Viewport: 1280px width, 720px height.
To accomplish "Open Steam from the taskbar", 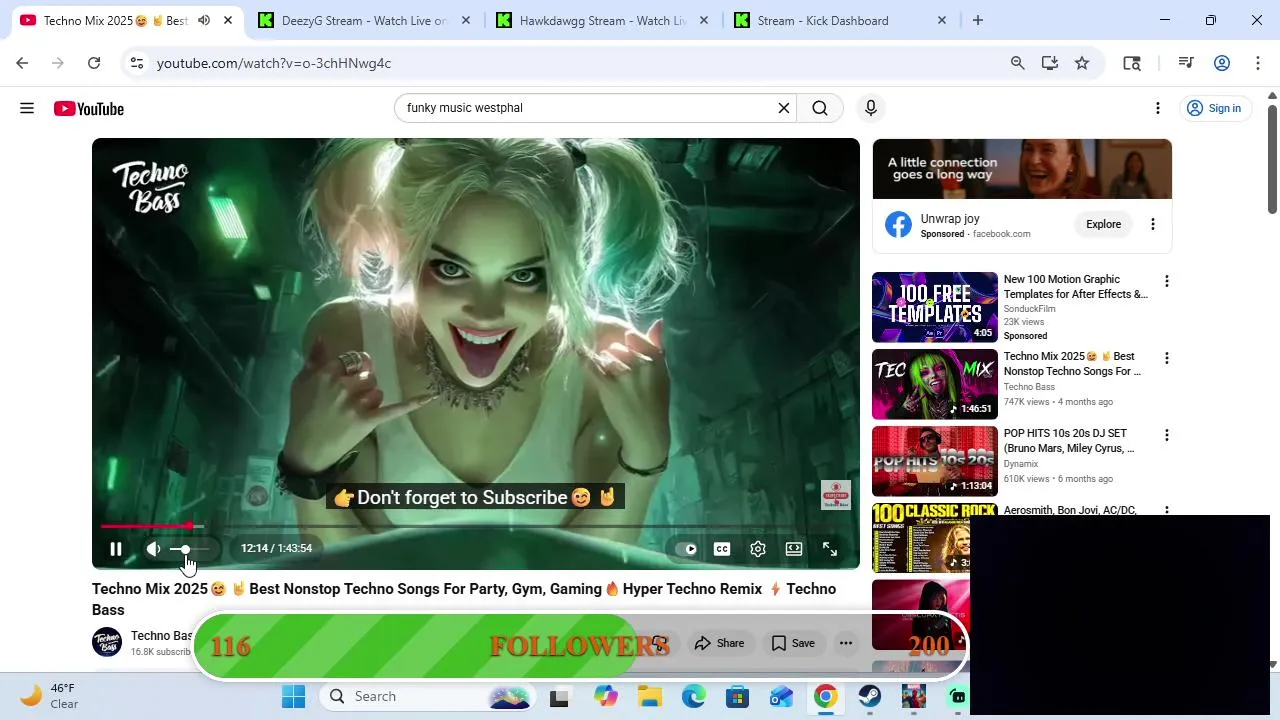I will point(870,696).
